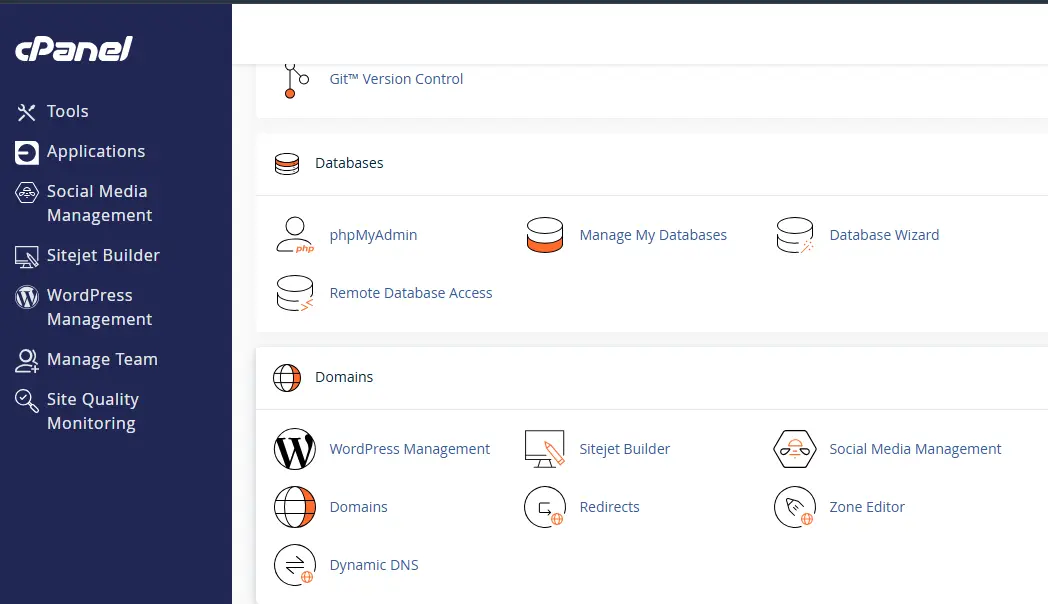The image size is (1048, 604).
Task: Click the WordPress logo icon in sidebar
Action: pos(27,297)
